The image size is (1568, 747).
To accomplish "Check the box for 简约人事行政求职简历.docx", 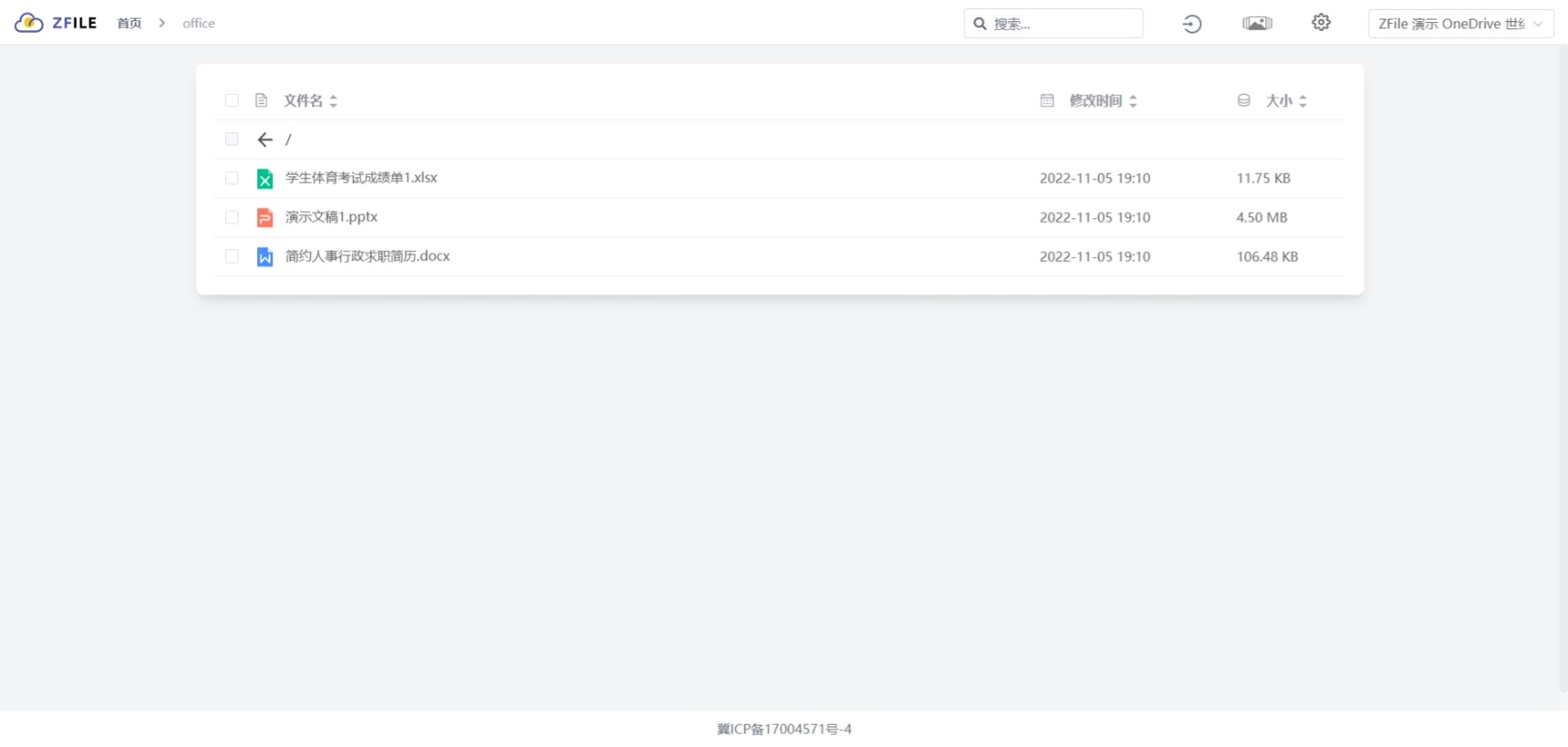I will [232, 256].
